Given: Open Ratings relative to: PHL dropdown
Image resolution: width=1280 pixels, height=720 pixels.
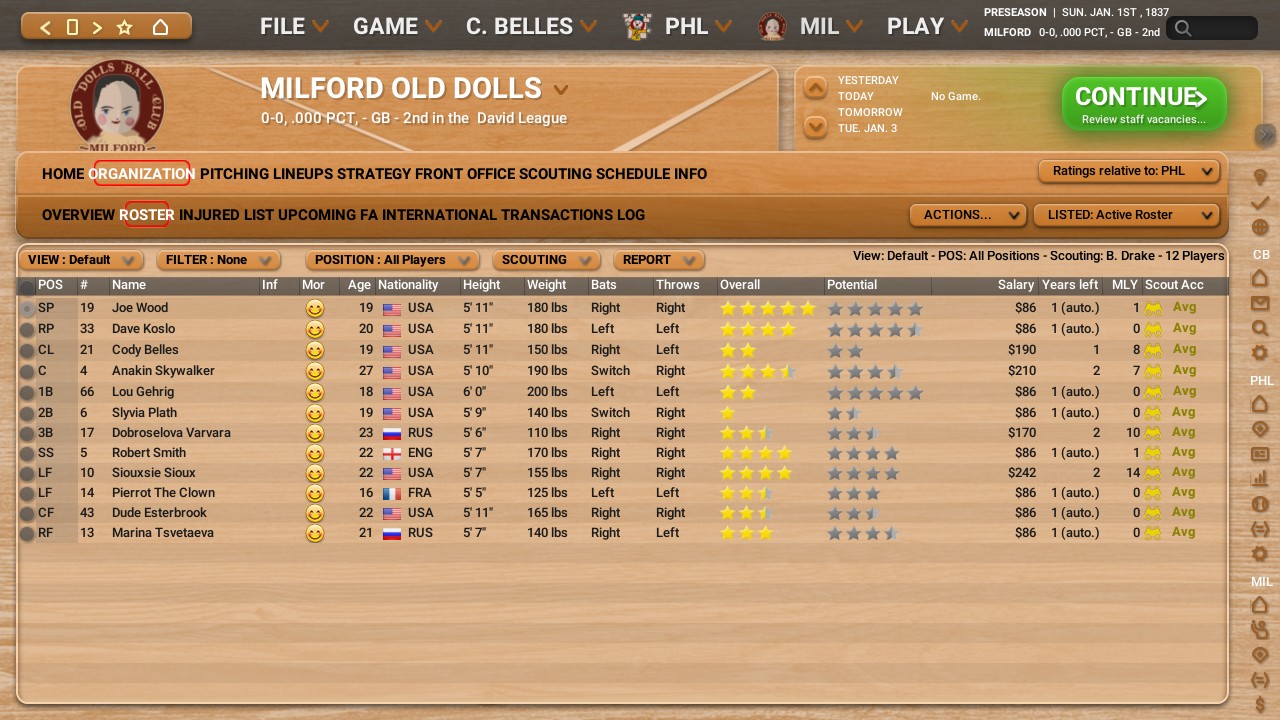Looking at the screenshot, I should click(x=1129, y=171).
